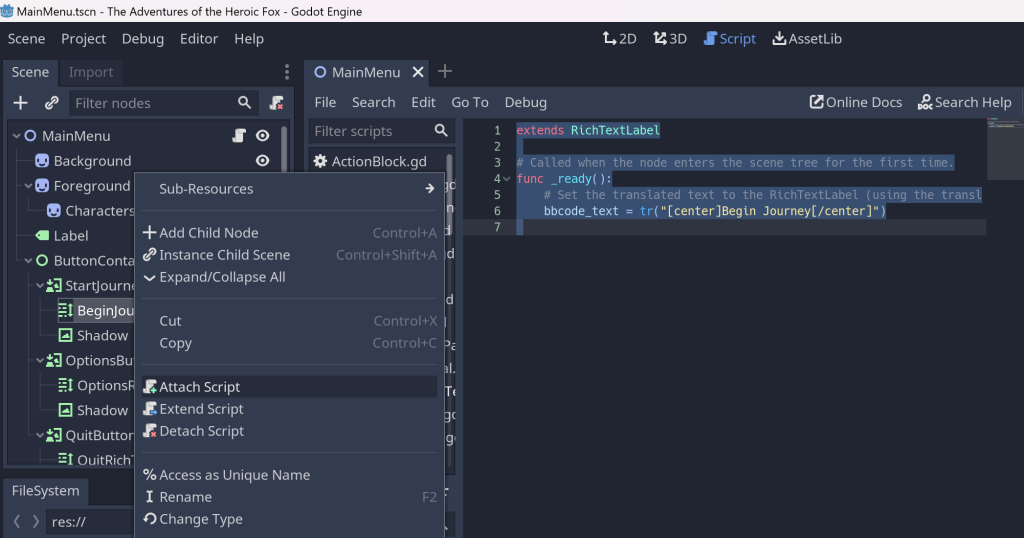The width and height of the screenshot is (1024, 538).
Task: Toggle visibility of the MainMenu node
Action: [x=262, y=136]
